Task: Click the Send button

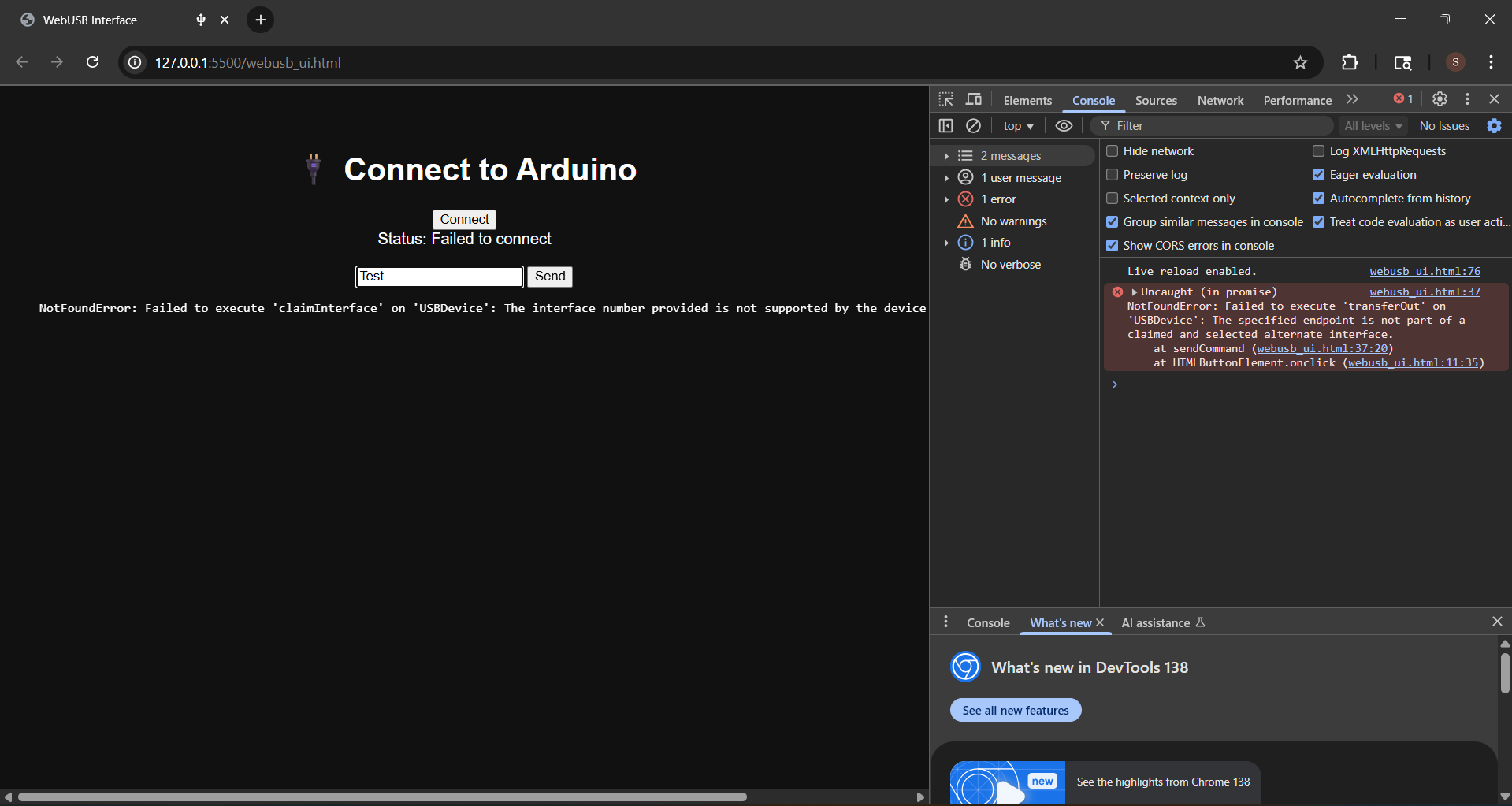Action: [x=550, y=276]
